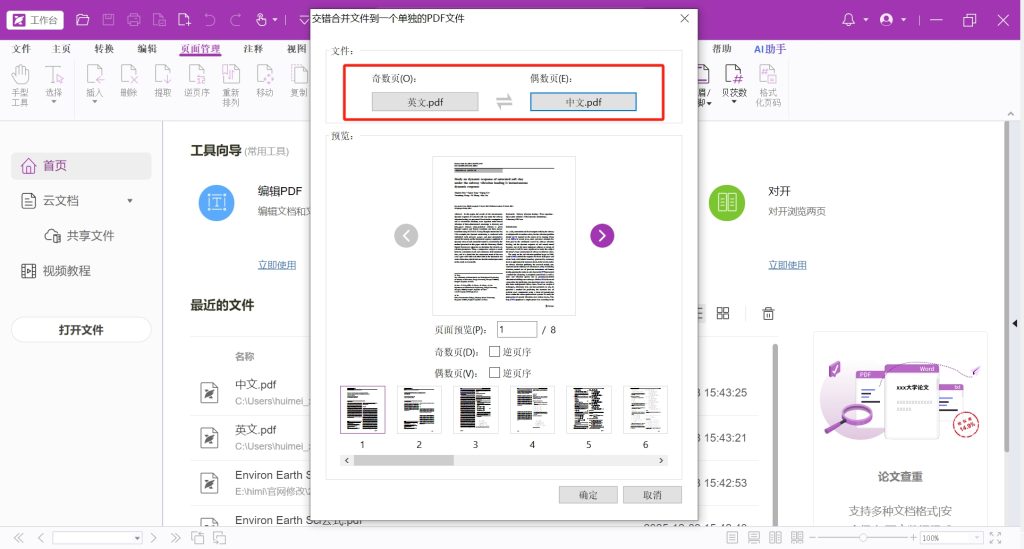Expand the 云文档 tree arrow in sidebar
Screen dimensions: 1024x549
130,201
